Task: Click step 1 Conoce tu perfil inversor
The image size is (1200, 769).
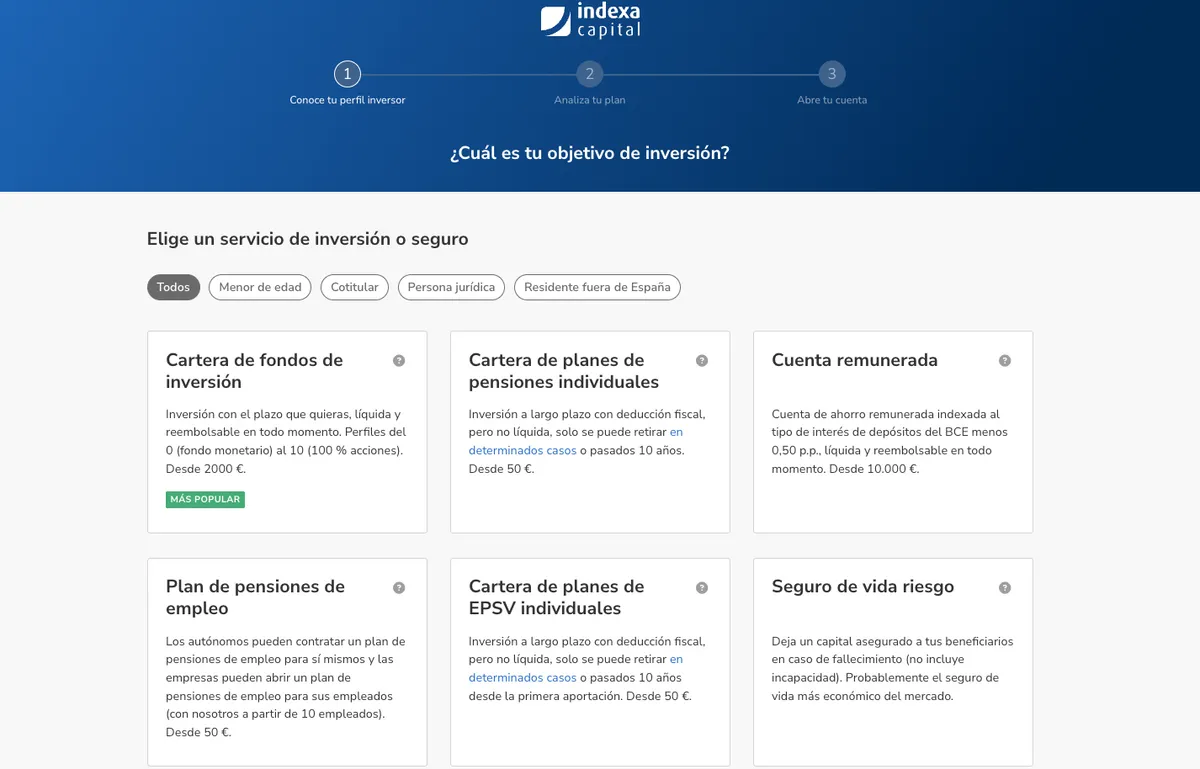Action: coord(347,74)
